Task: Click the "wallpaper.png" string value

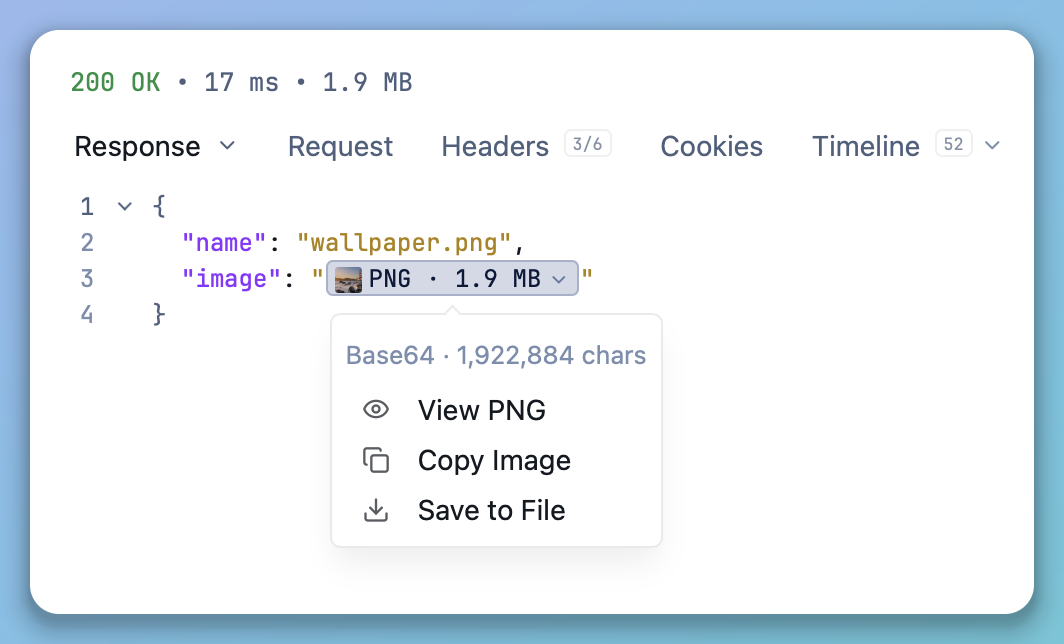Action: [404, 243]
